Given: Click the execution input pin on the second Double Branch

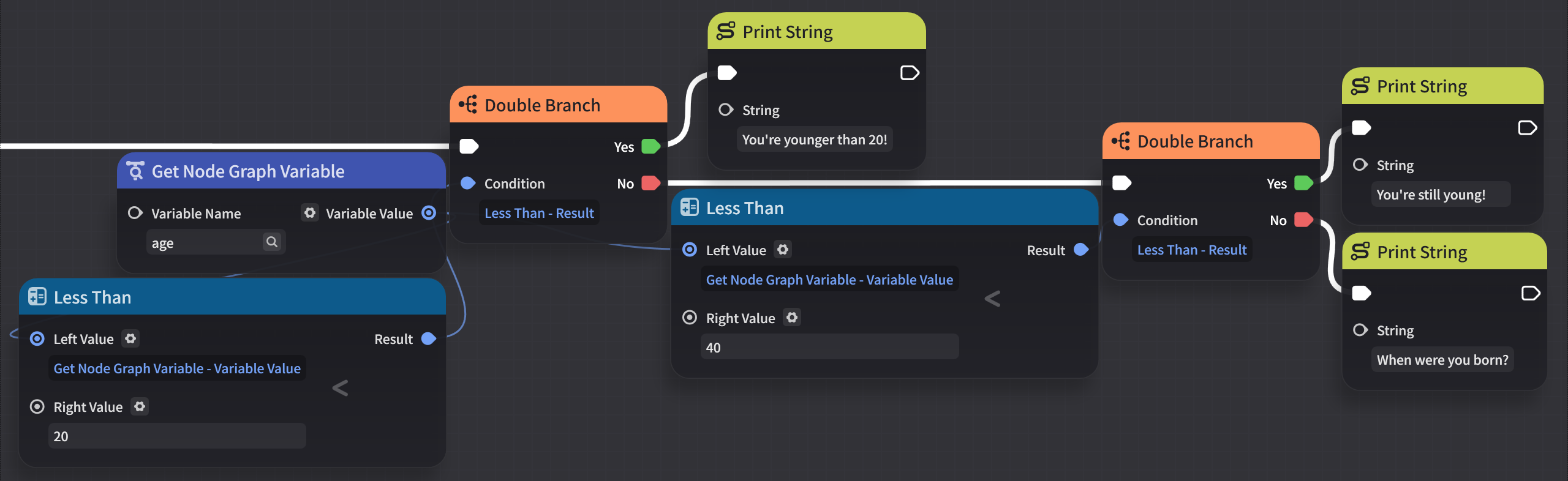Looking at the screenshot, I should [1121, 183].
